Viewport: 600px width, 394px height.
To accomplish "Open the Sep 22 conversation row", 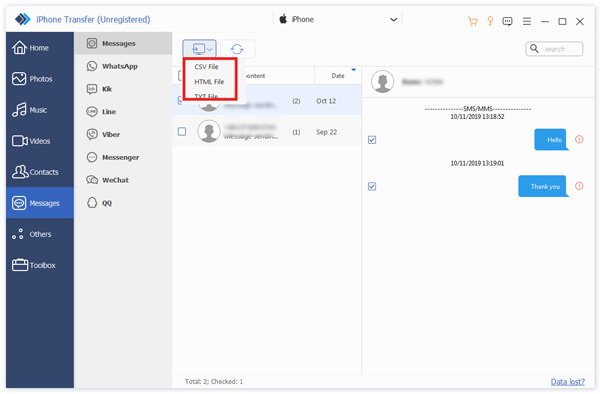I will point(267,132).
